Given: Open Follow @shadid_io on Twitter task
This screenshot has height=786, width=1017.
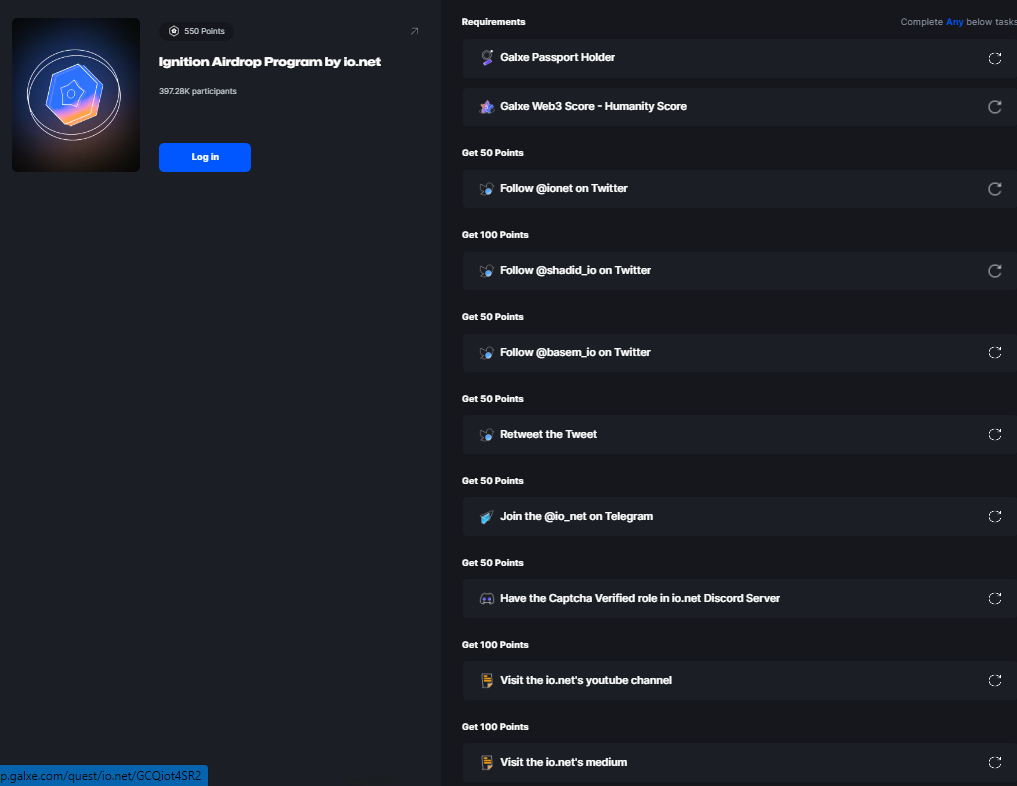Looking at the screenshot, I should tap(739, 271).
